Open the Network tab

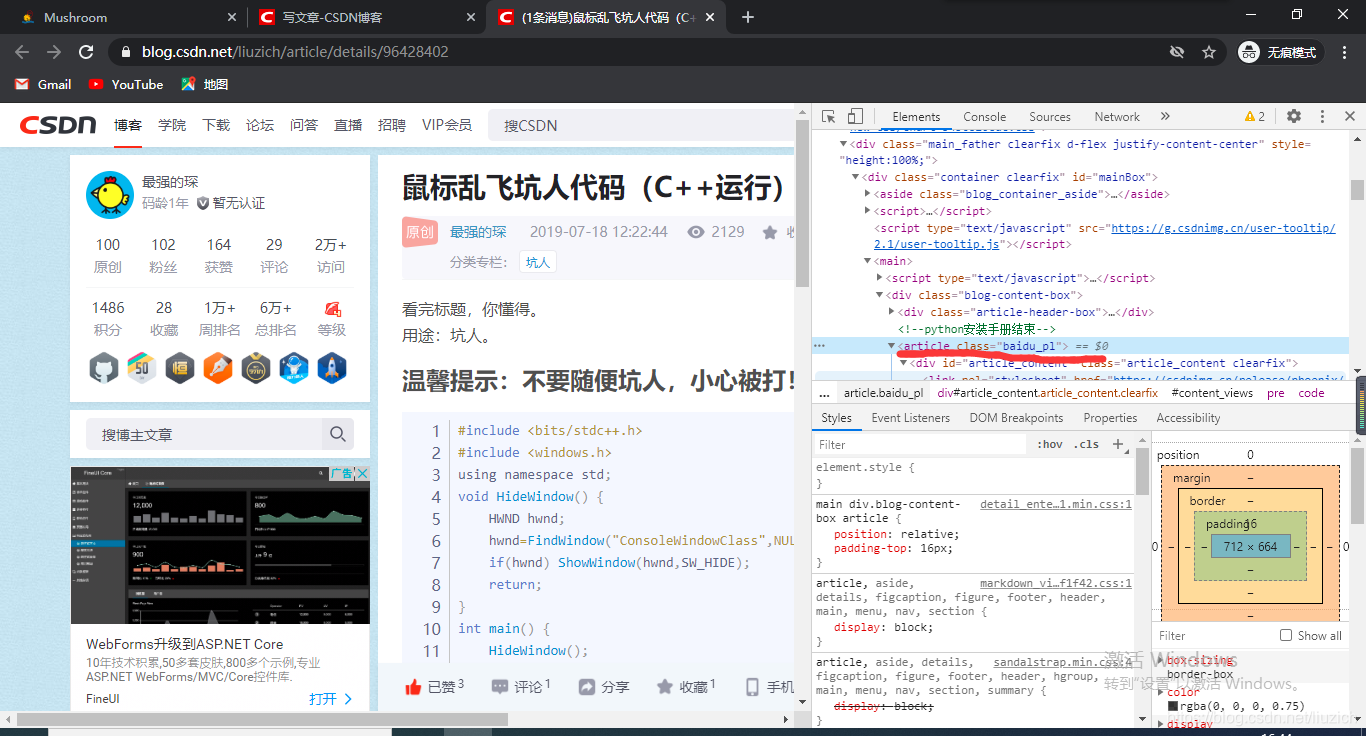point(1117,116)
